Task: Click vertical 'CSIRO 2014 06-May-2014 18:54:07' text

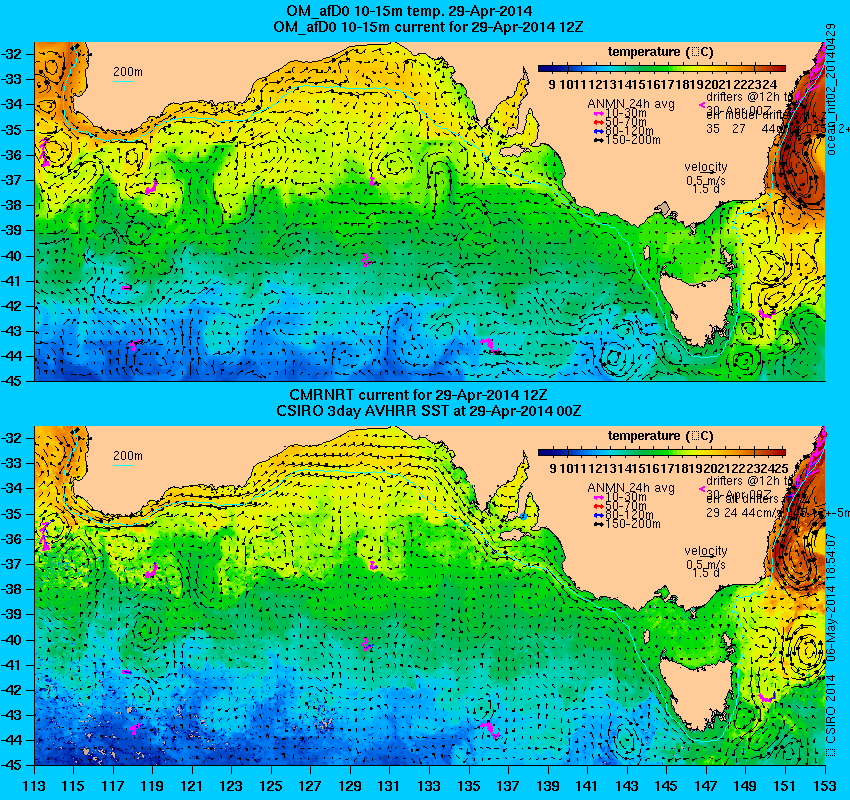Action: click(x=830, y=645)
